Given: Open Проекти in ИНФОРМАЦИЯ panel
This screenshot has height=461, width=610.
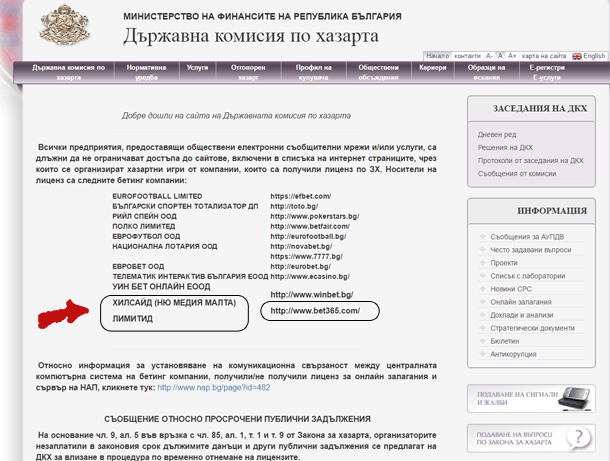Looking at the screenshot, I should [x=504, y=263].
